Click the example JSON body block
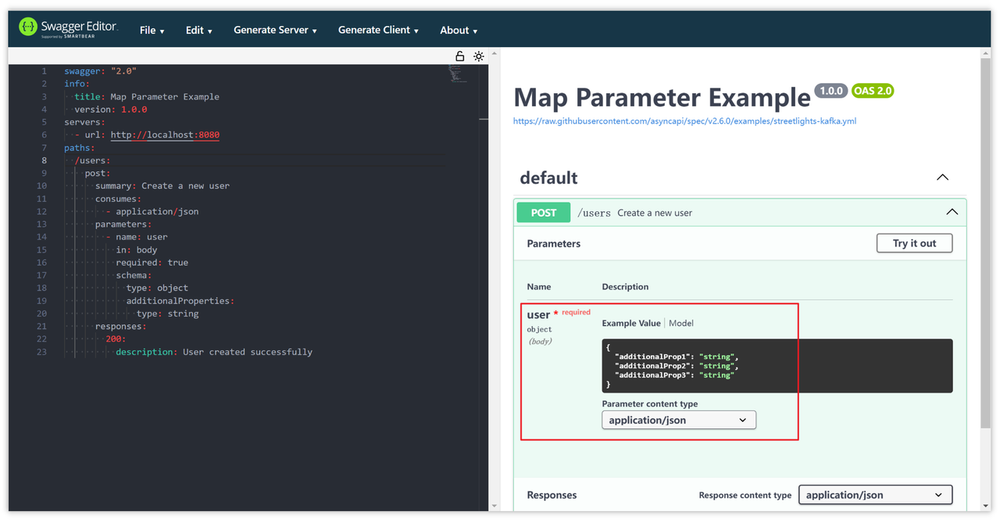The height and width of the screenshot is (520, 1000). click(776, 365)
